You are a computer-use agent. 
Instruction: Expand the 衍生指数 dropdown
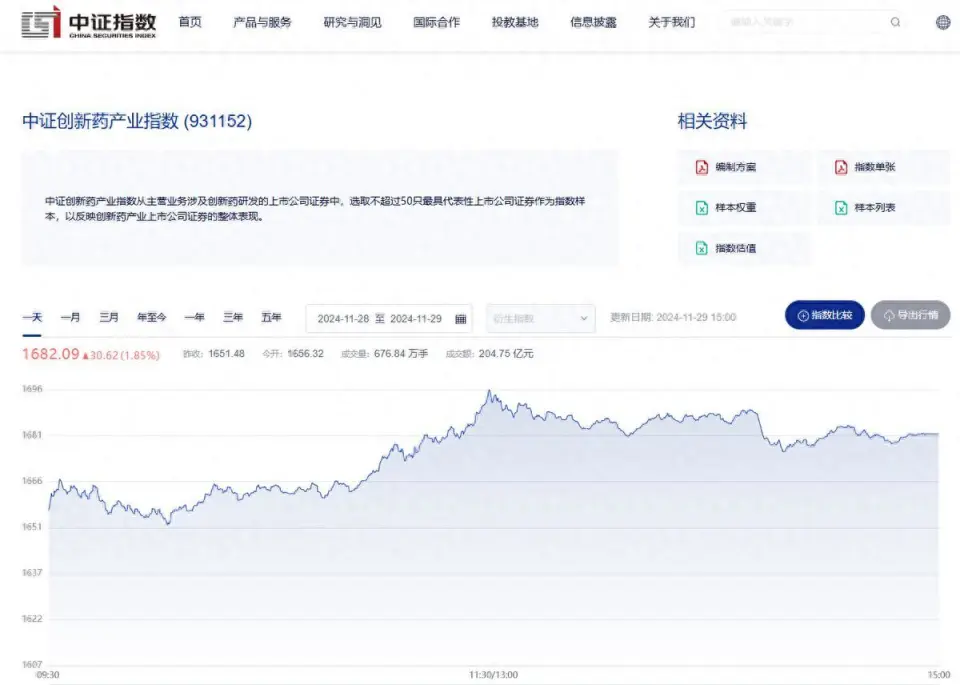pos(541,318)
